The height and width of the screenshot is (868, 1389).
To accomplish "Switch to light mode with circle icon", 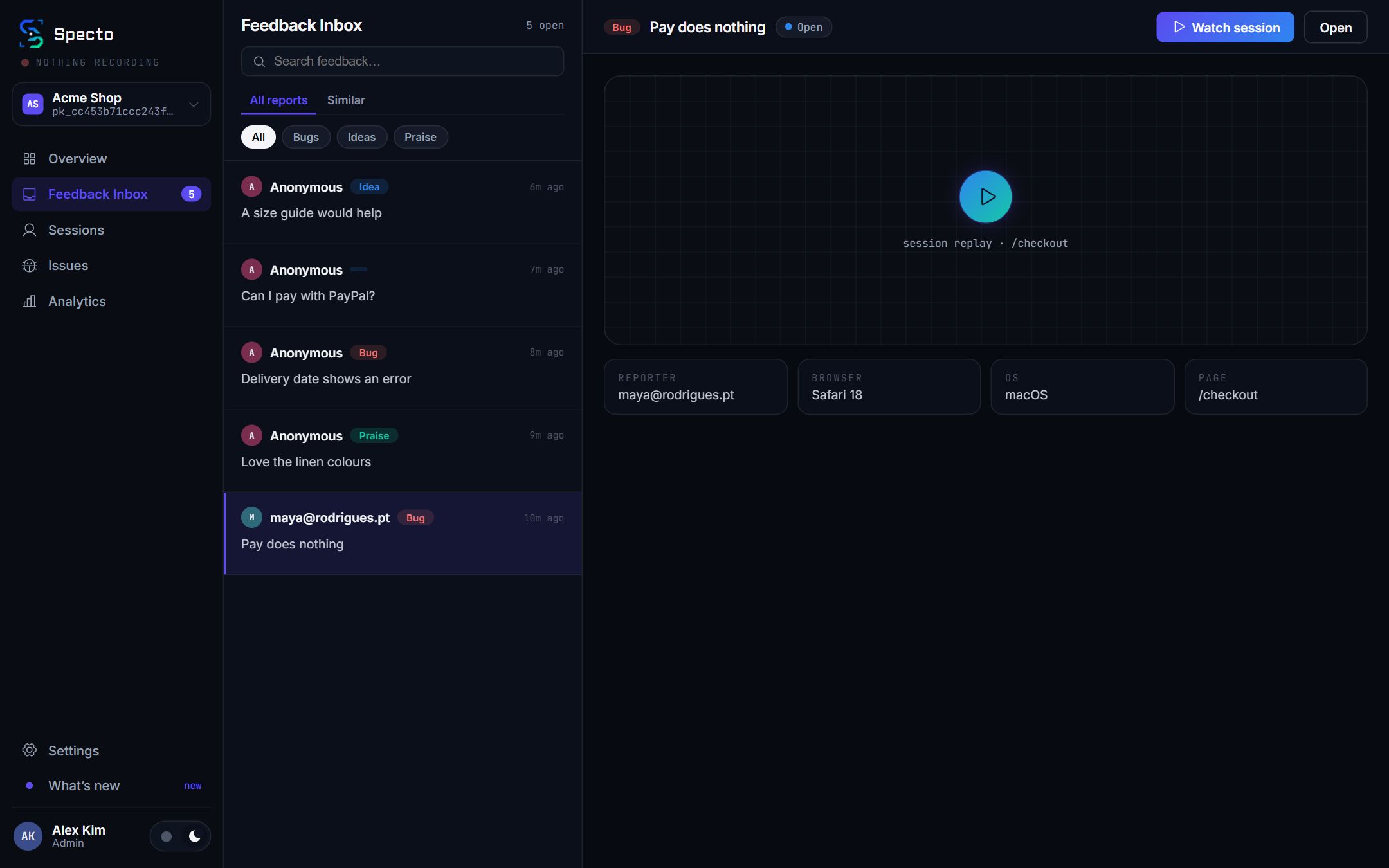I will [x=167, y=836].
